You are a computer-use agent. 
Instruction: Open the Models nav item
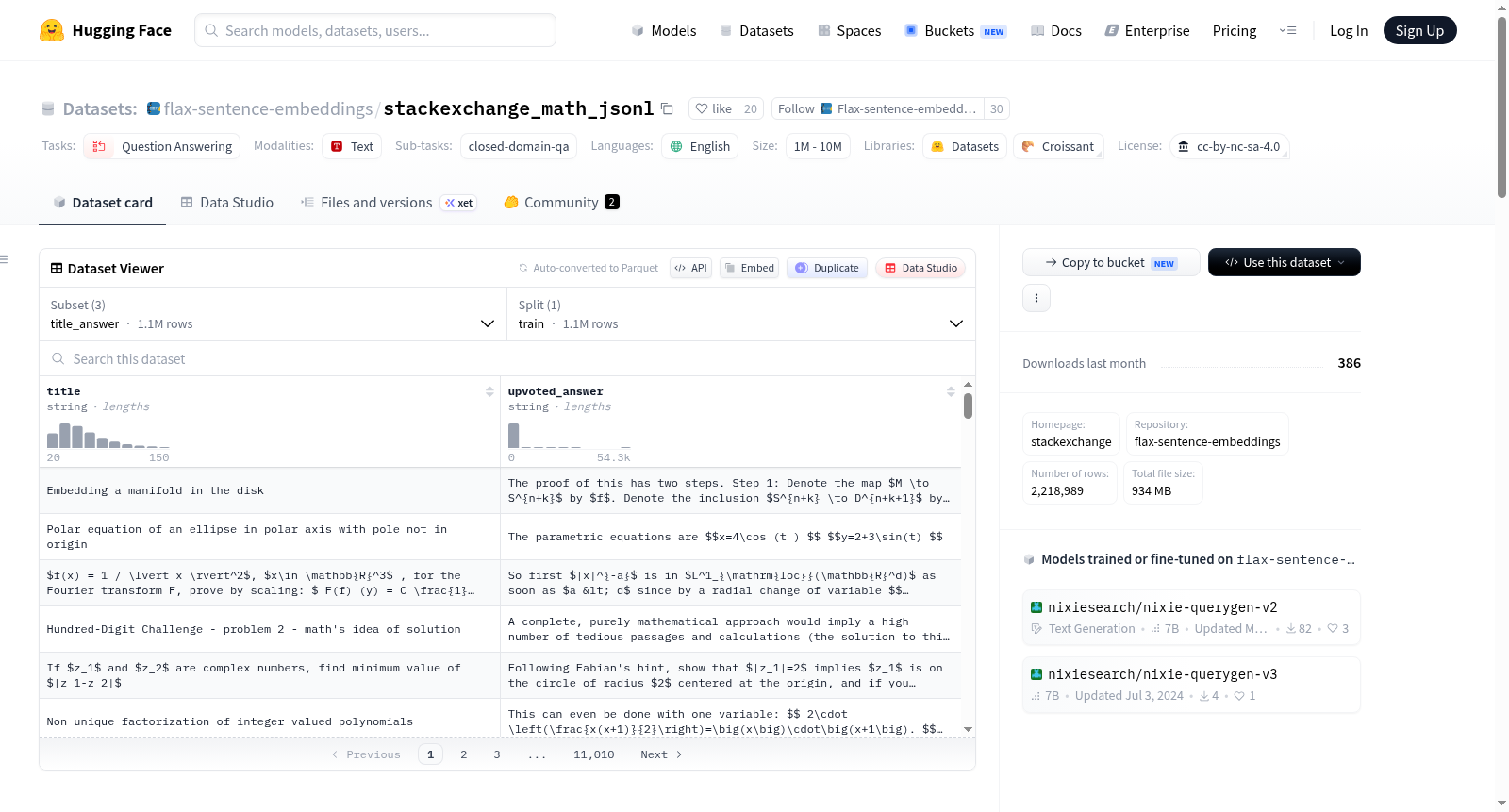point(664,30)
